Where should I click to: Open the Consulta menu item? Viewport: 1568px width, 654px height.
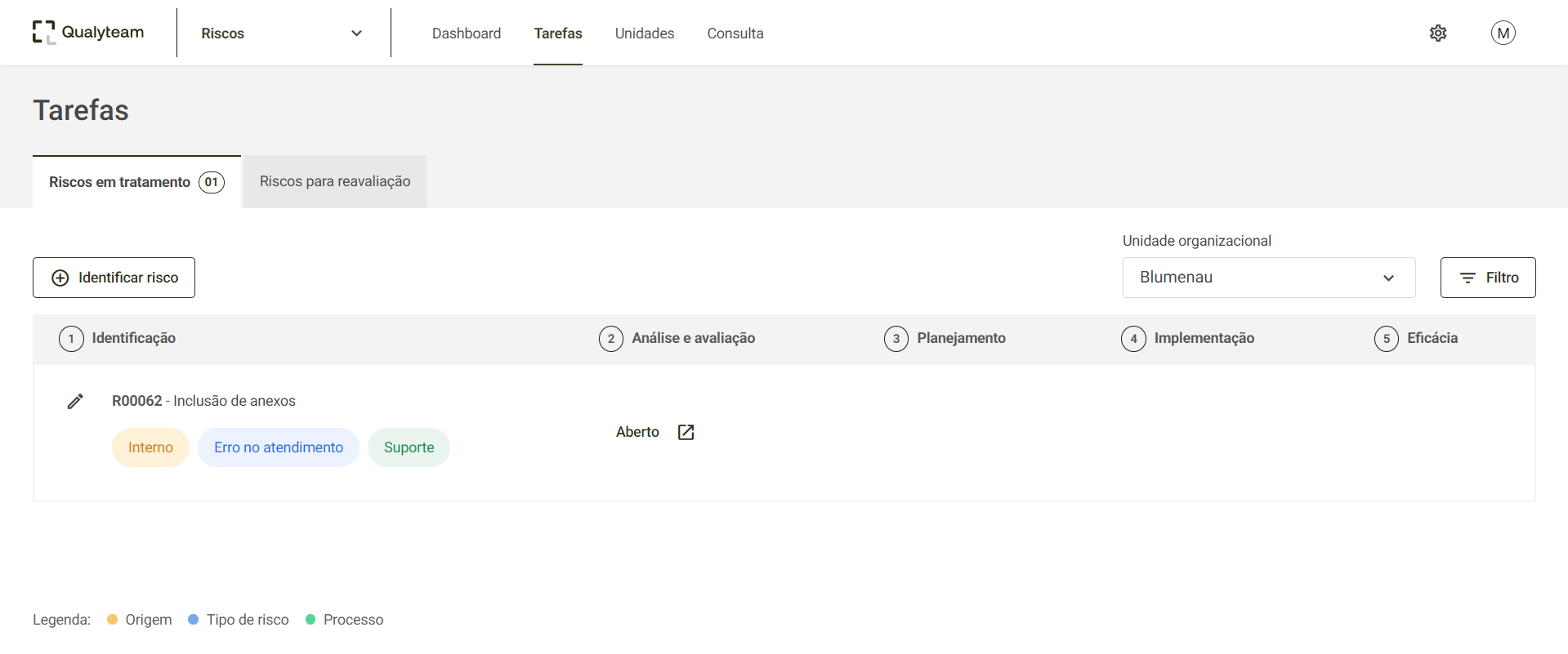point(735,33)
